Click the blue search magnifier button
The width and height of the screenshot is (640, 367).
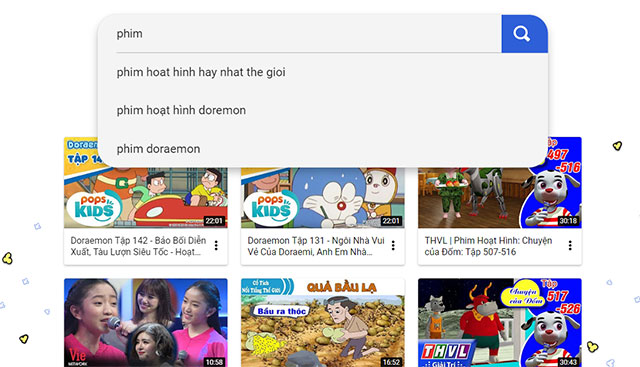pyautogui.click(x=524, y=34)
